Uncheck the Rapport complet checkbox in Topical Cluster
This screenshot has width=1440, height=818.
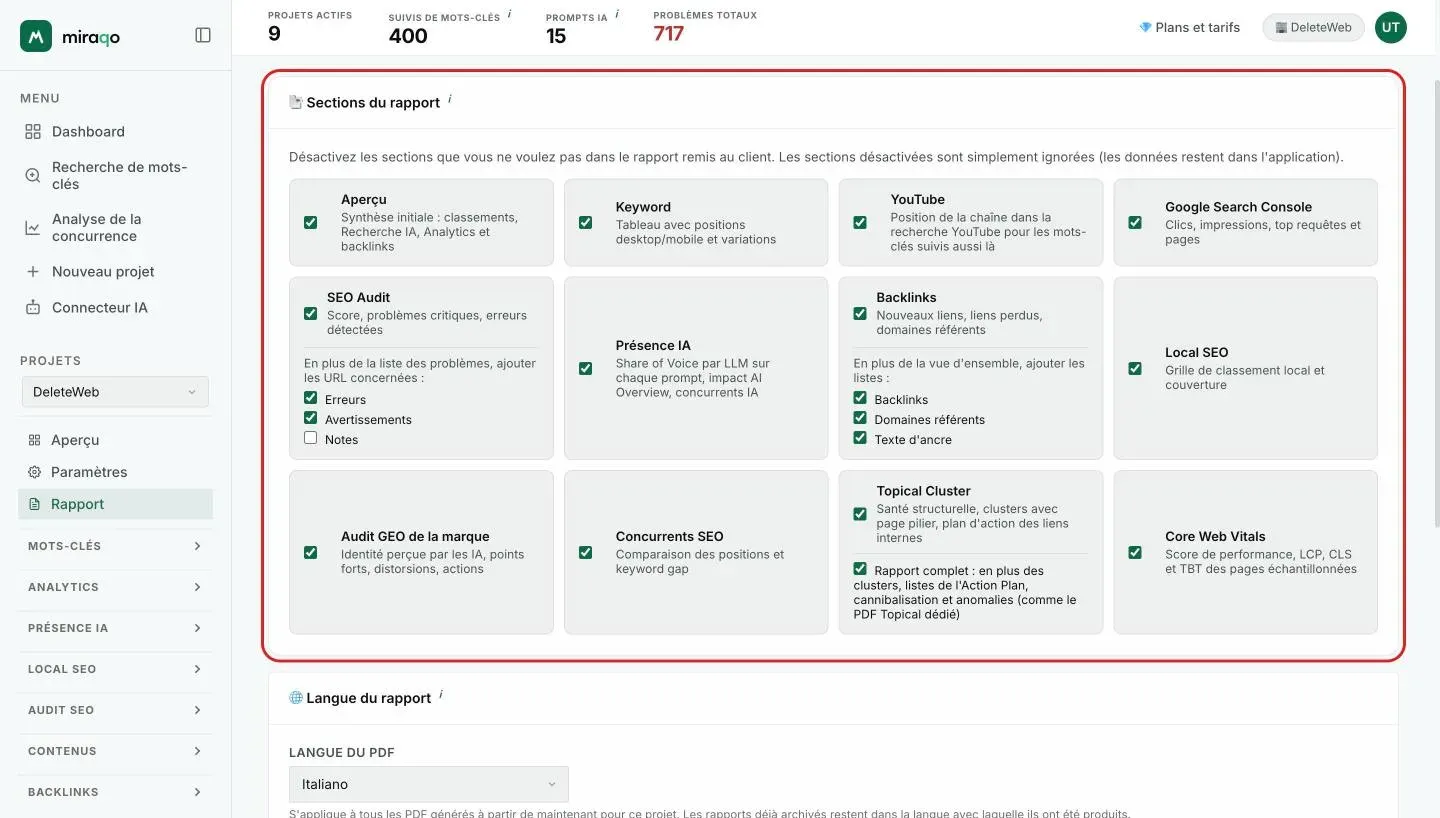point(860,568)
